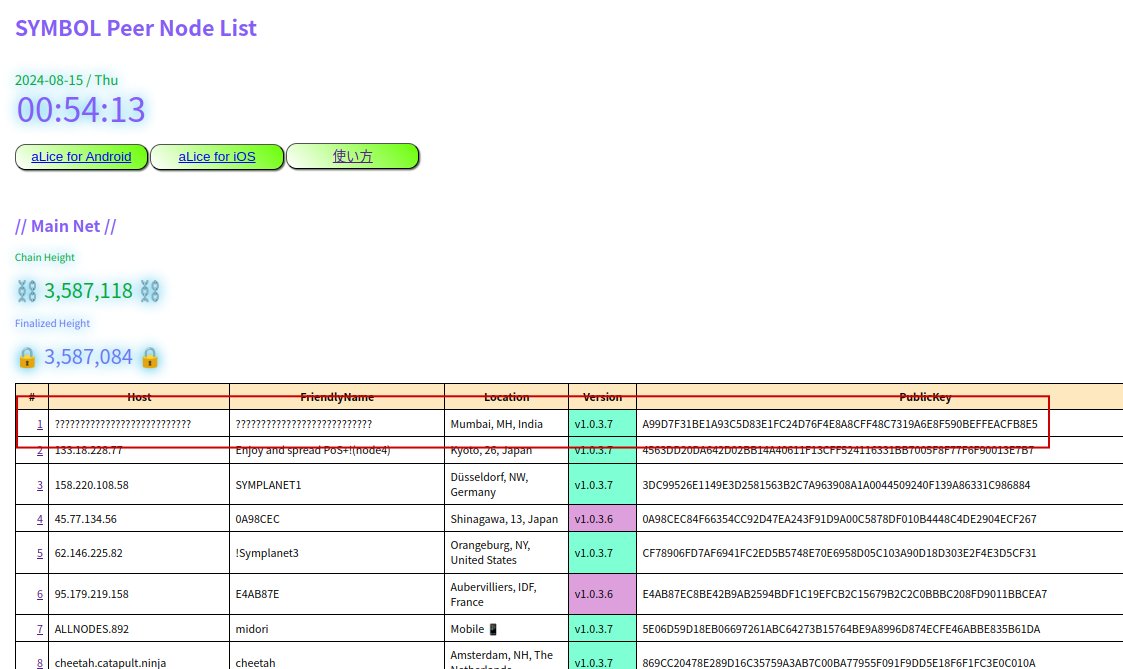Click public key starting 3DC99526E114

click(x=836, y=485)
